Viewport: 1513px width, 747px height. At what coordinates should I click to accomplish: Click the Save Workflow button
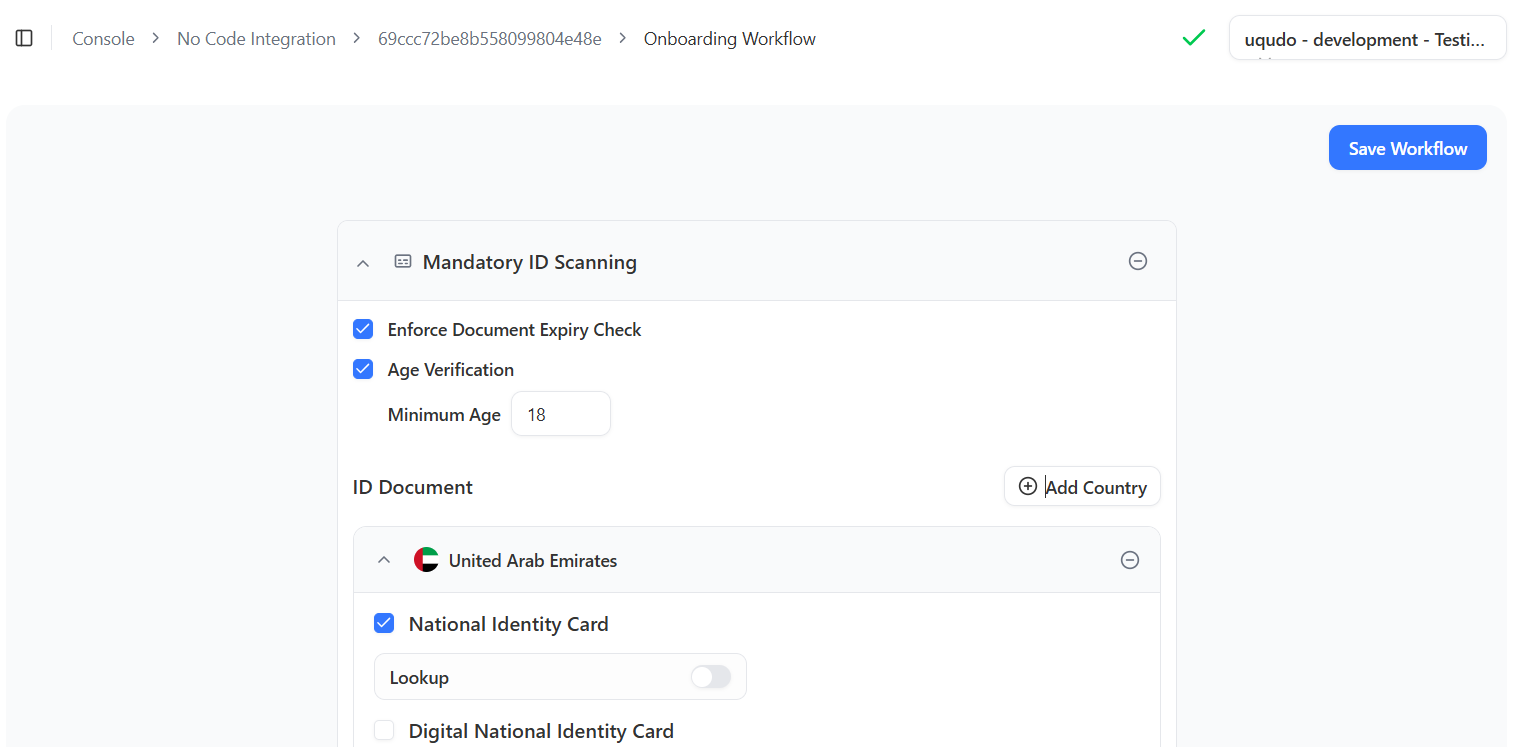click(1407, 148)
